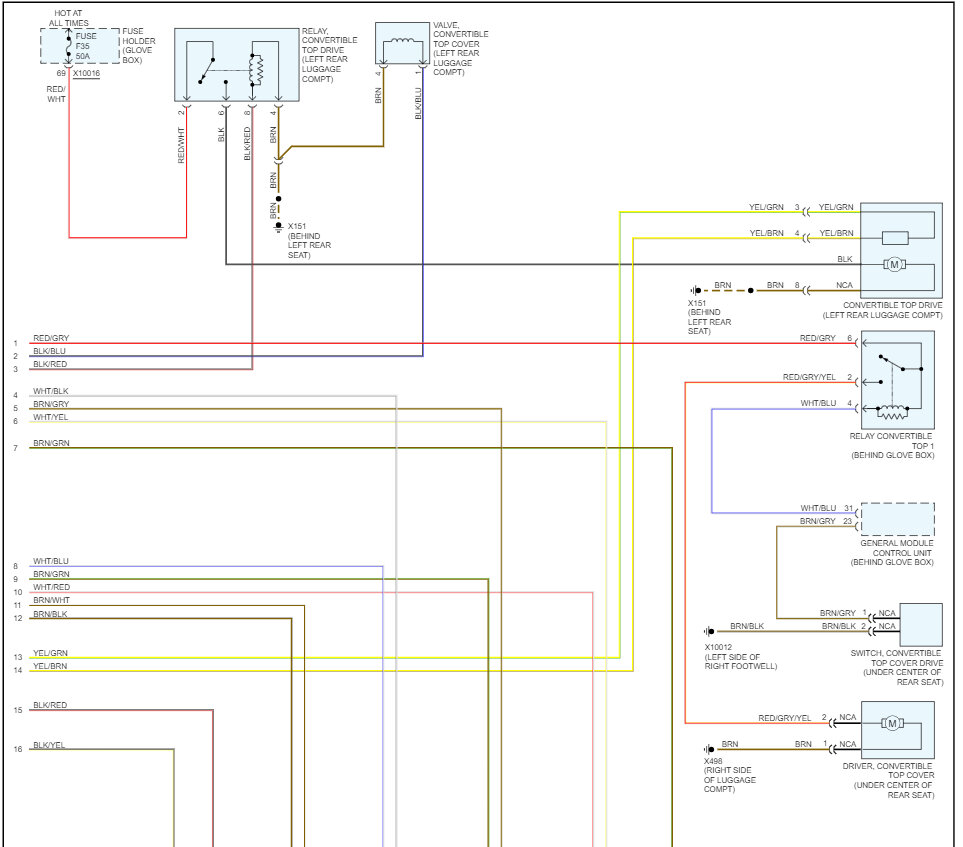Image resolution: width=963 pixels, height=847 pixels.
Task: Select the 'WHT/YEL' label on line 6
Action: 50,416
